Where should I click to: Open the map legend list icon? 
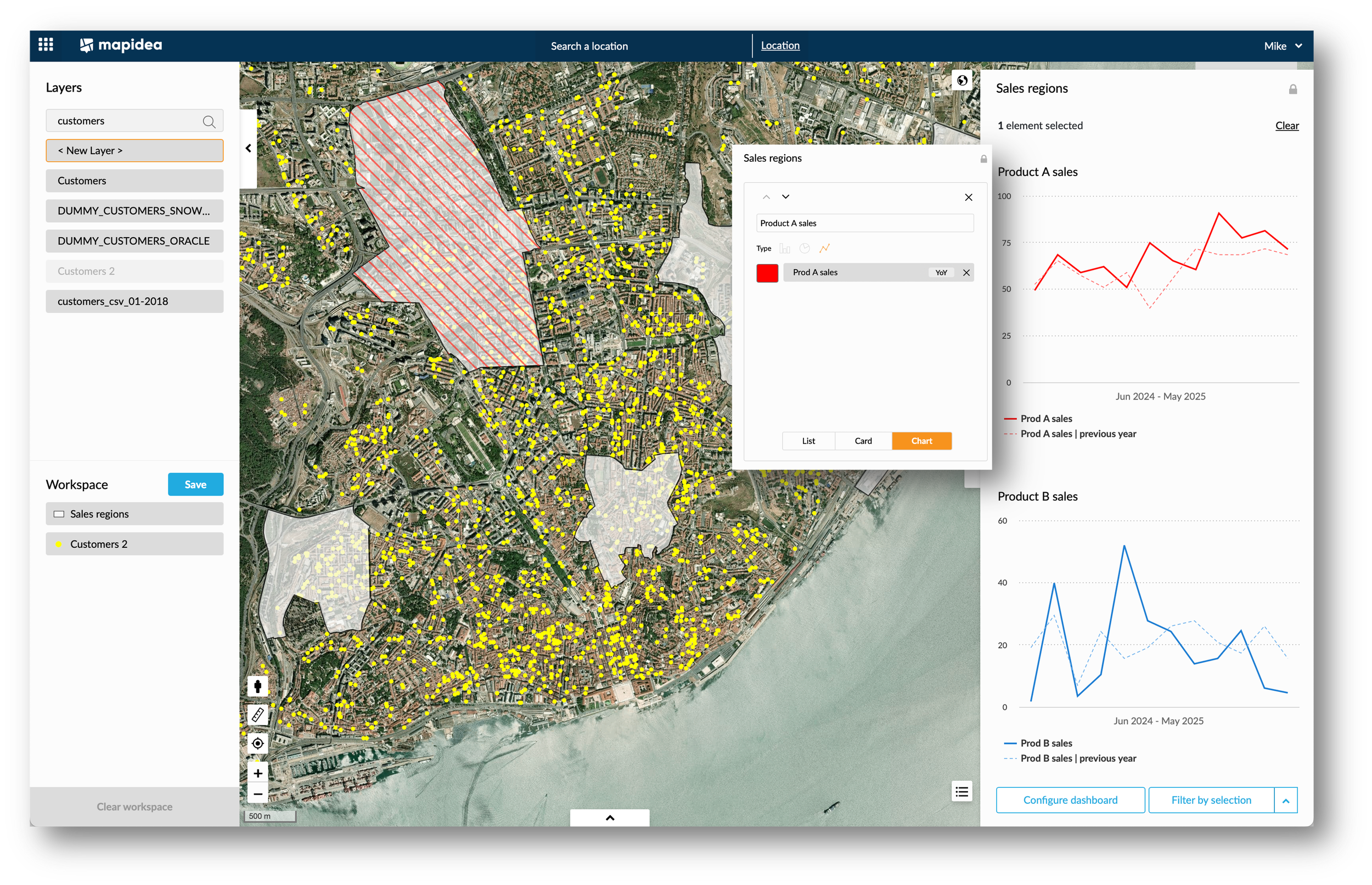click(961, 792)
